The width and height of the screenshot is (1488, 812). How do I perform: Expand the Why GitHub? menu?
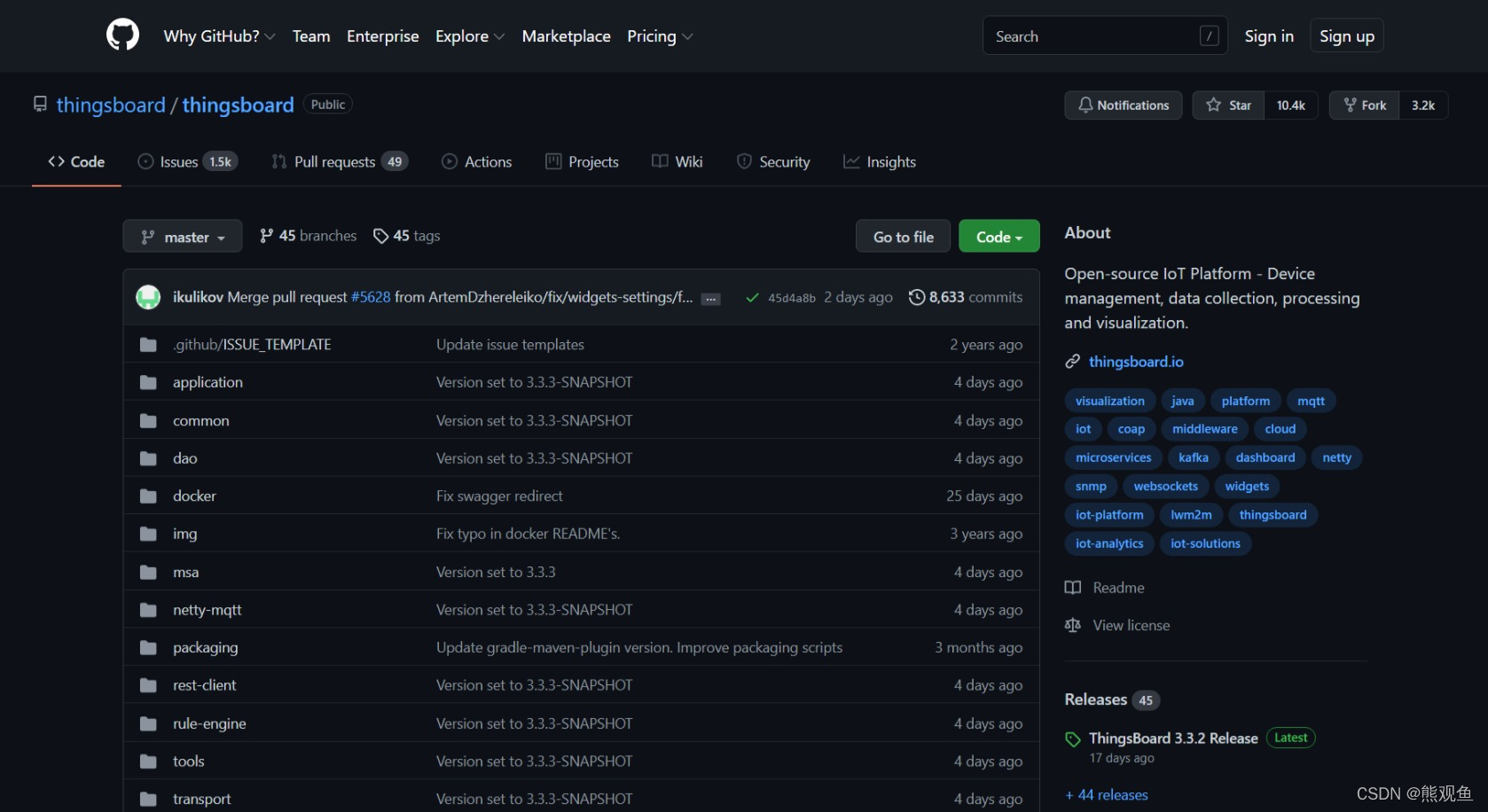(219, 36)
